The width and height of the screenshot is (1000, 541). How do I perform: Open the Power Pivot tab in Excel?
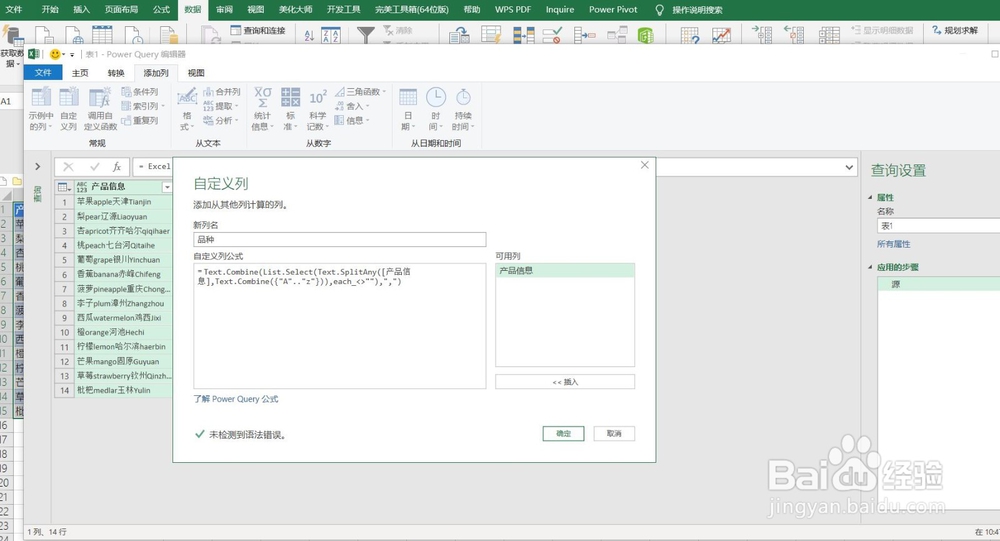[x=613, y=10]
